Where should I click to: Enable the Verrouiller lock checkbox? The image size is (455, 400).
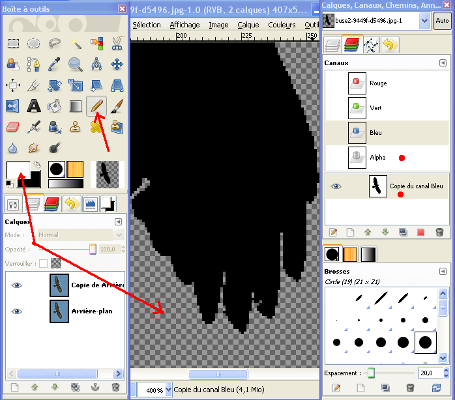click(43, 264)
